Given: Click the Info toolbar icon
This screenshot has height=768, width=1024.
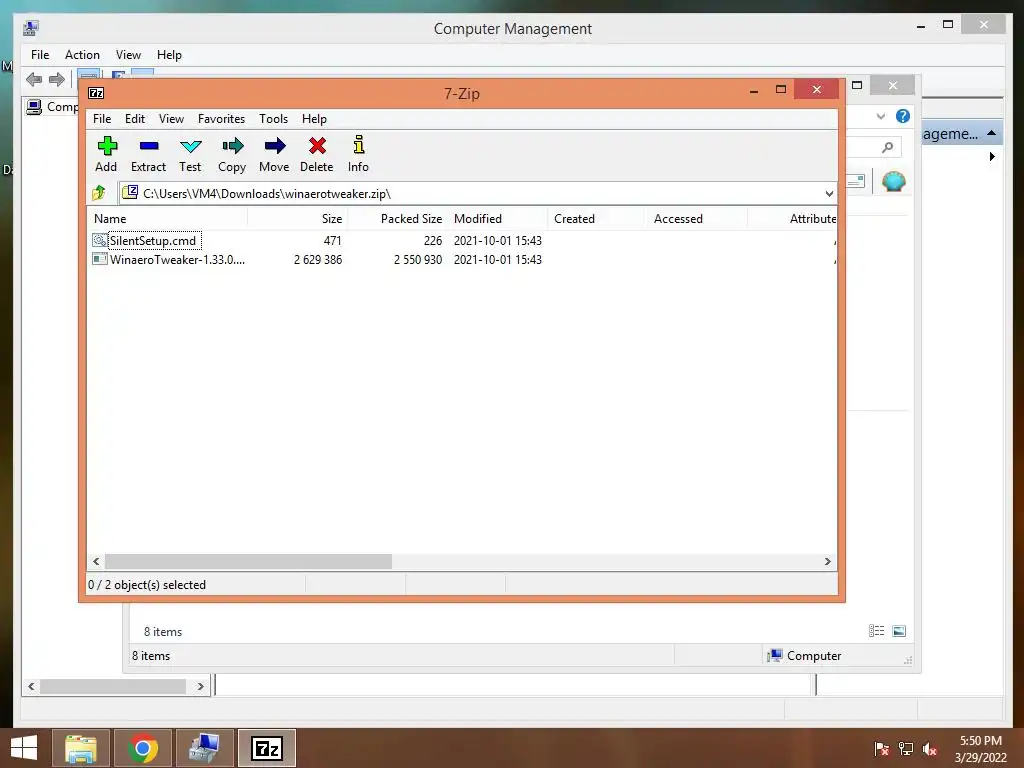Looking at the screenshot, I should [x=358, y=153].
